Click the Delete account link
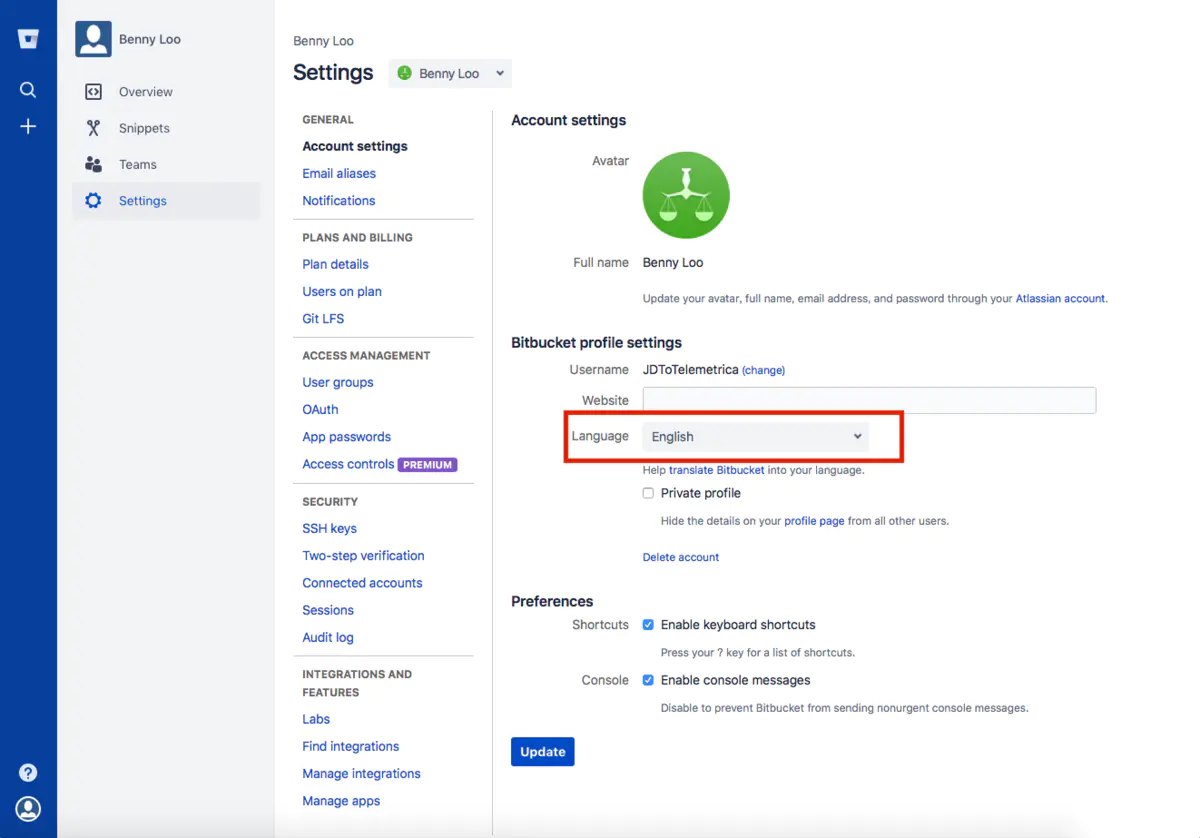This screenshot has height=838, width=1200. pyautogui.click(x=681, y=557)
